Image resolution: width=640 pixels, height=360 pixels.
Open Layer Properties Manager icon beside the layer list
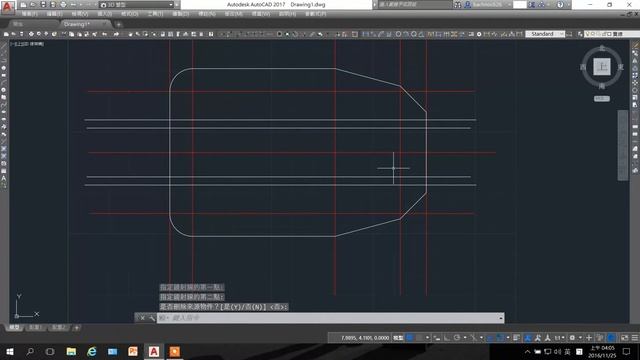click(580, 34)
